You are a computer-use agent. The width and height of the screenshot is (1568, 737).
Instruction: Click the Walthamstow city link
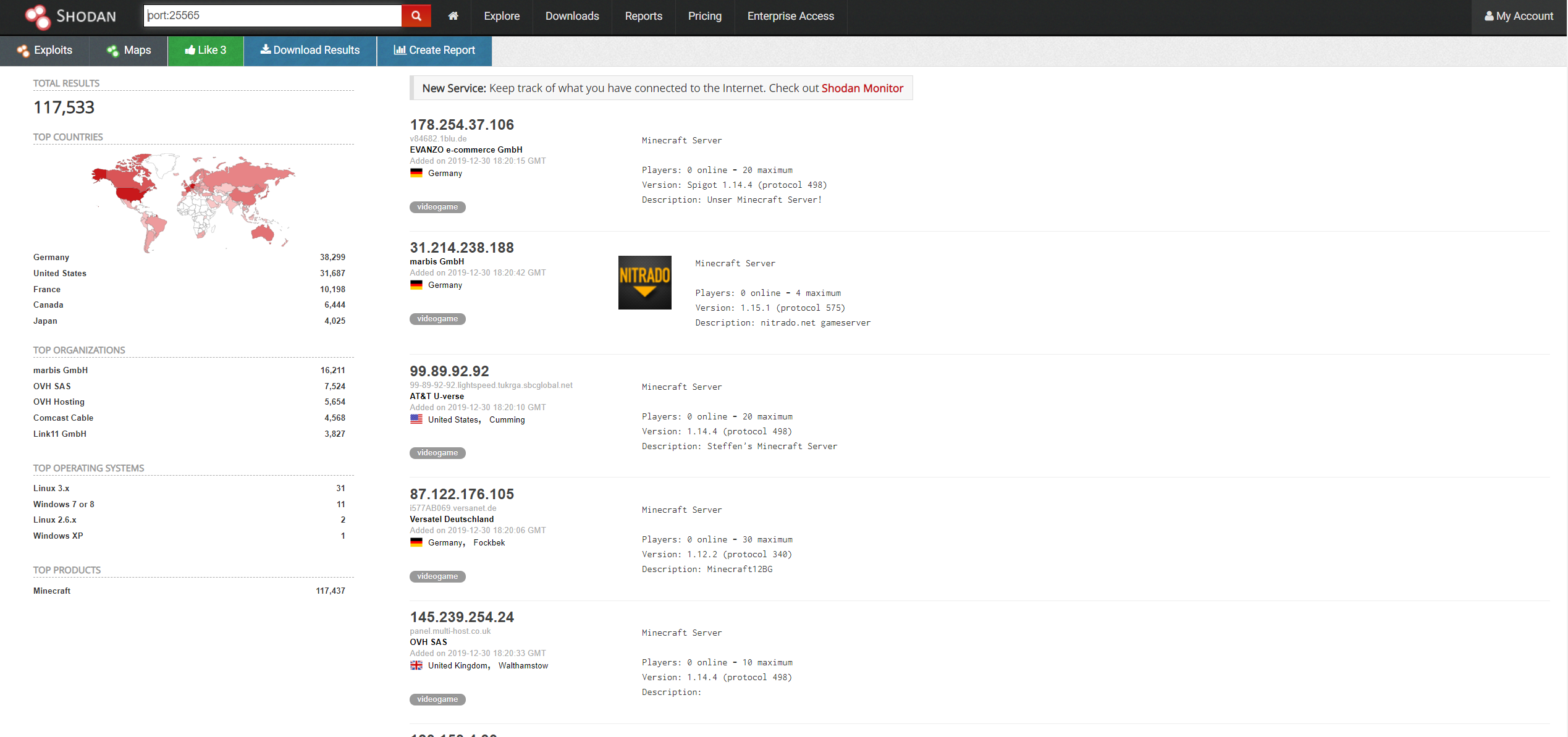[523, 665]
